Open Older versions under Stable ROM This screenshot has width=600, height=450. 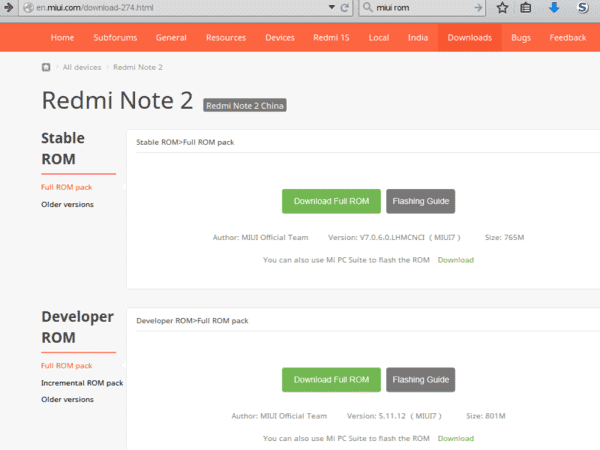point(67,204)
